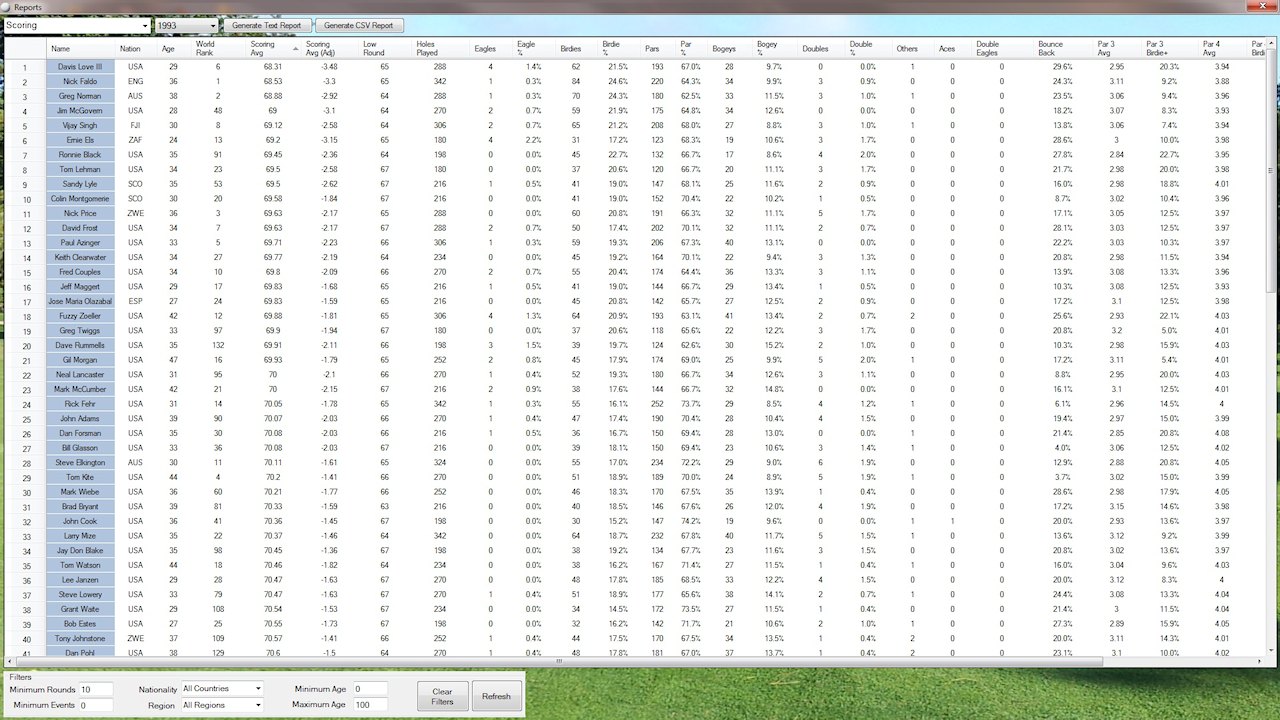This screenshot has width=1280, height=720.
Task: Sort by the Double Eagles column header
Action: pyautogui.click(x=1003, y=48)
